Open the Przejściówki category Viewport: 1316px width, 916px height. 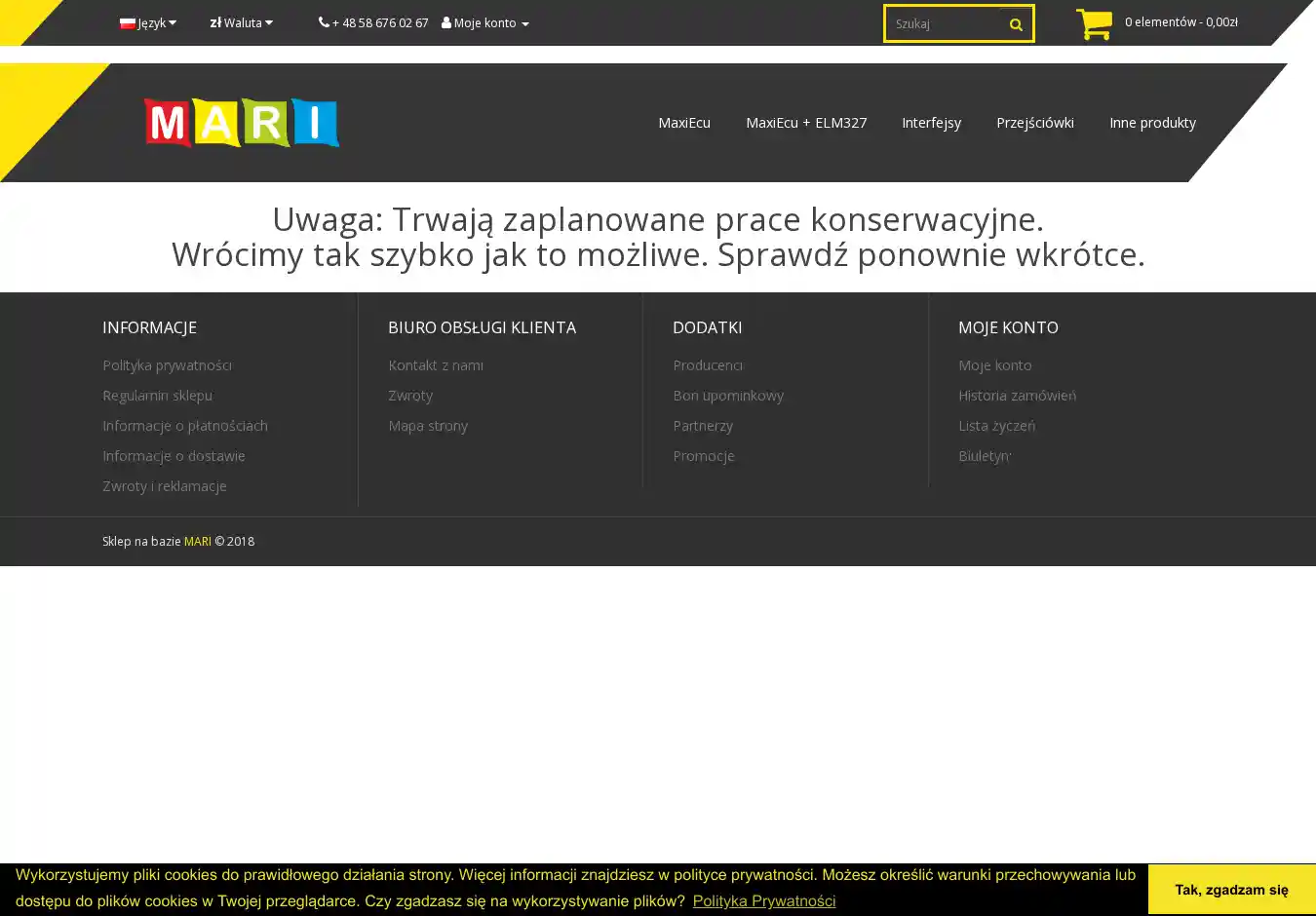(x=1034, y=123)
